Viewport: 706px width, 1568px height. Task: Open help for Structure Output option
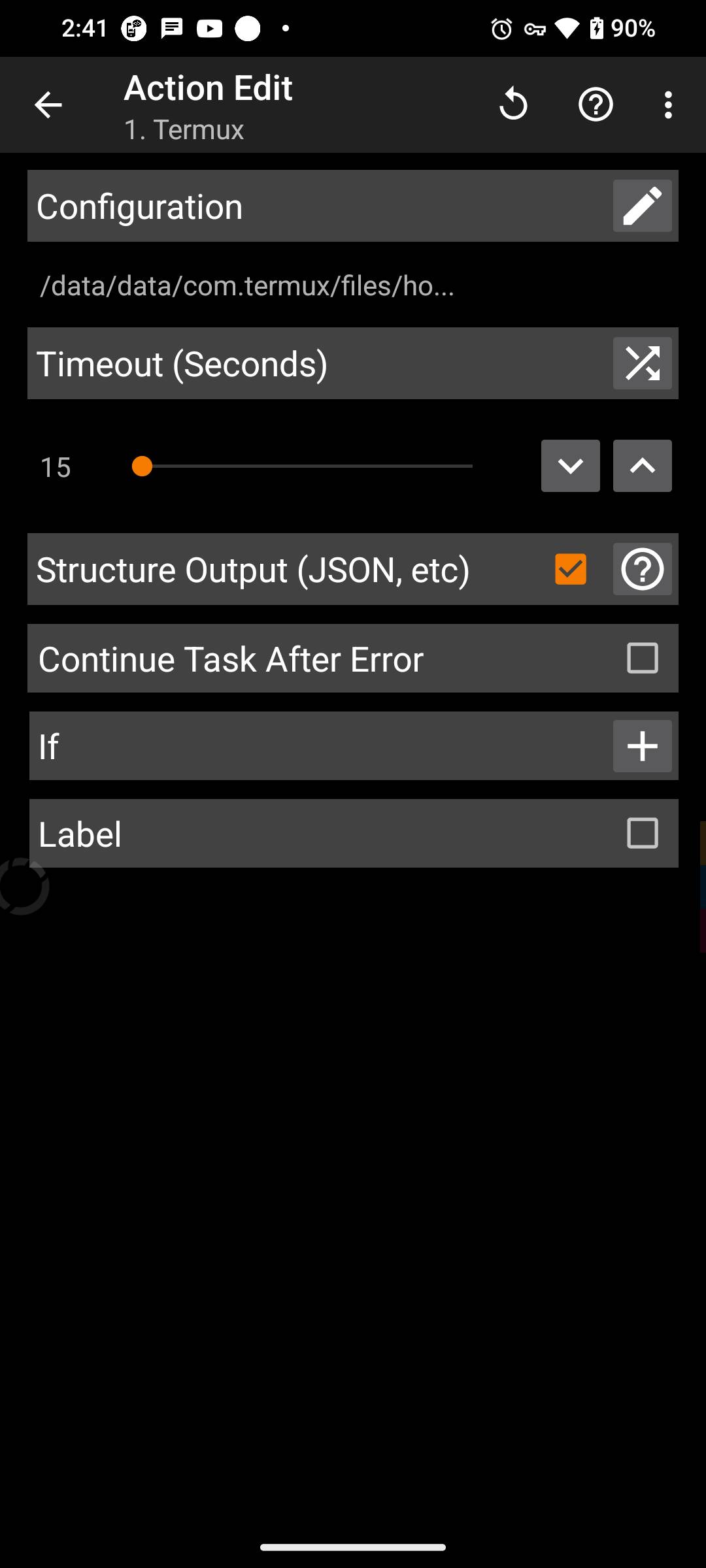tap(642, 569)
